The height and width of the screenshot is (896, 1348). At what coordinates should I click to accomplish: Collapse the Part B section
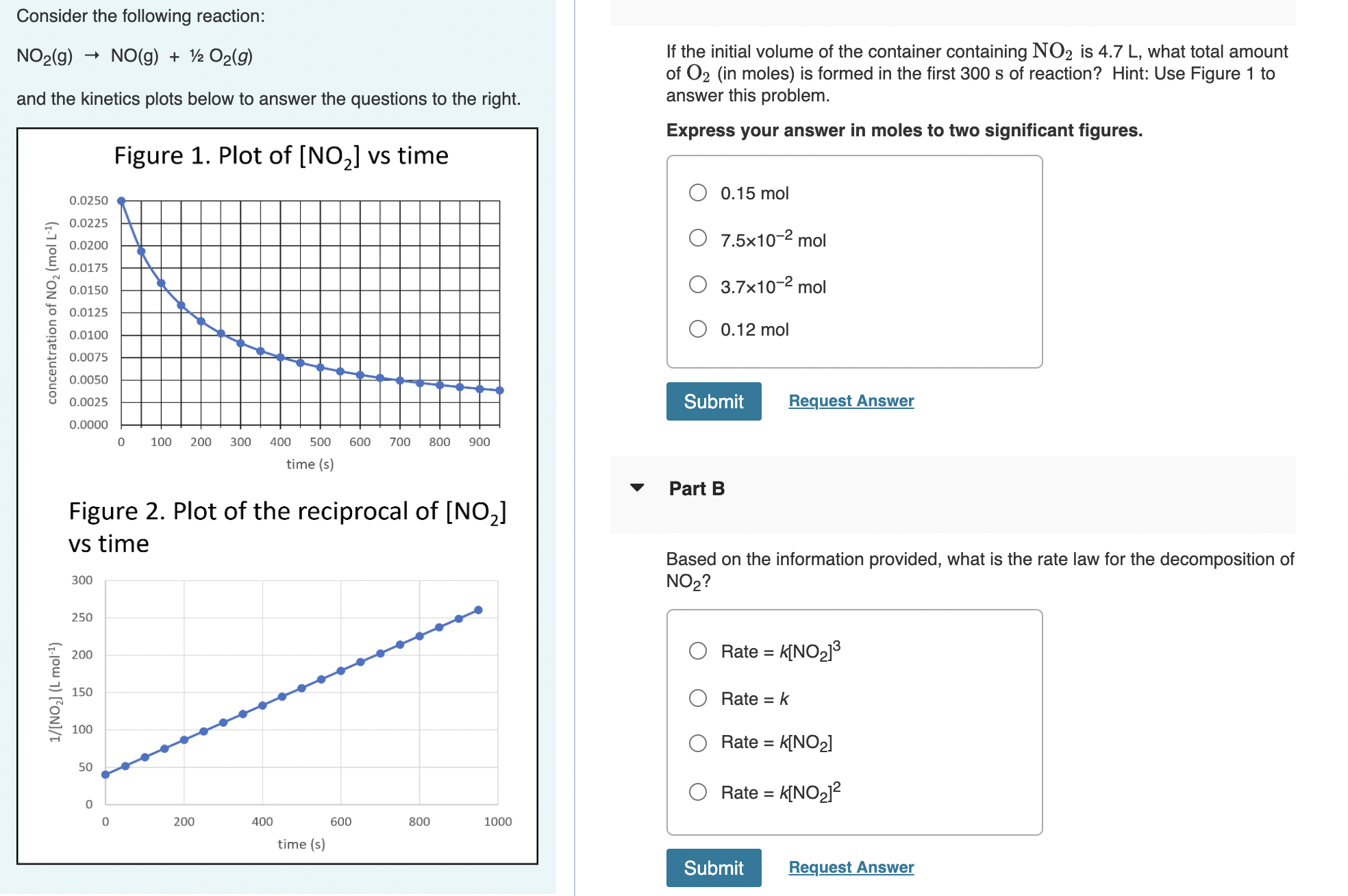pos(637,487)
